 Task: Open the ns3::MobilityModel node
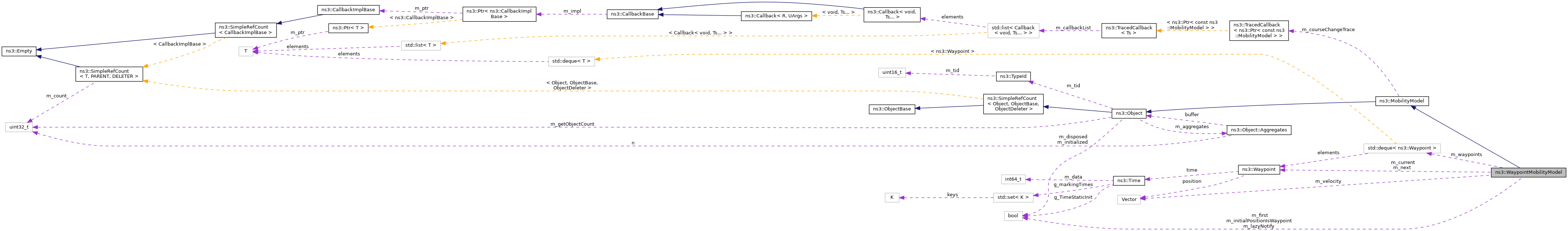[1402, 101]
